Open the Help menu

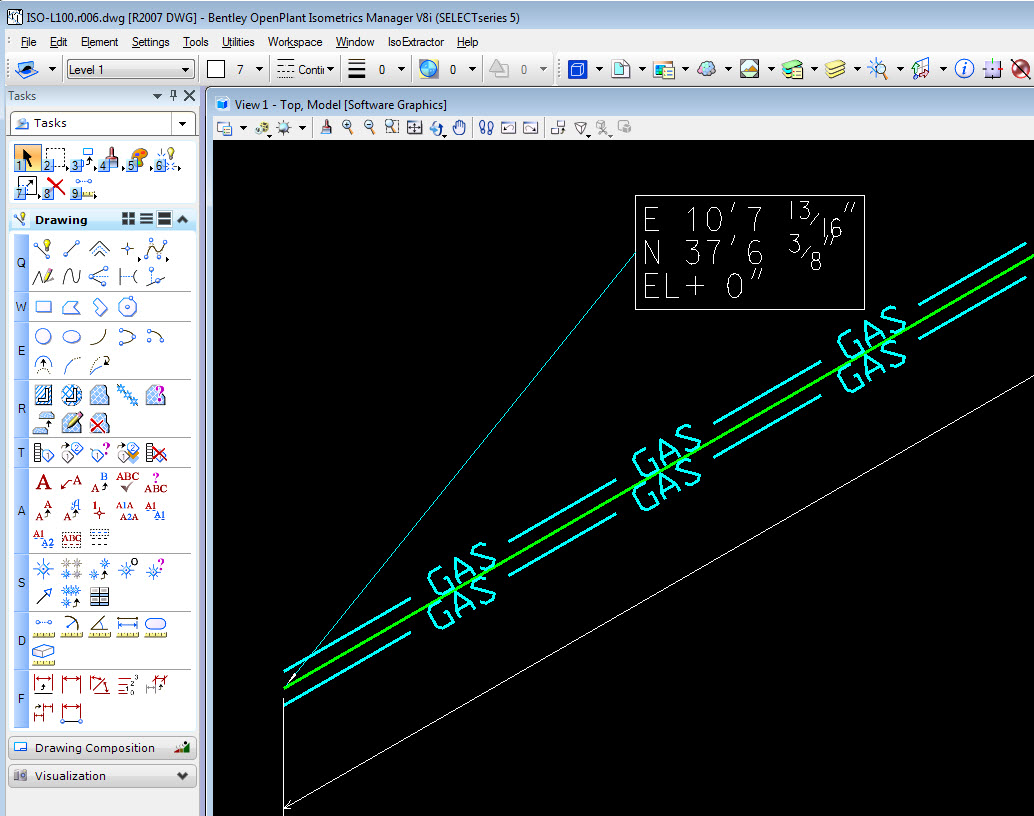point(468,42)
